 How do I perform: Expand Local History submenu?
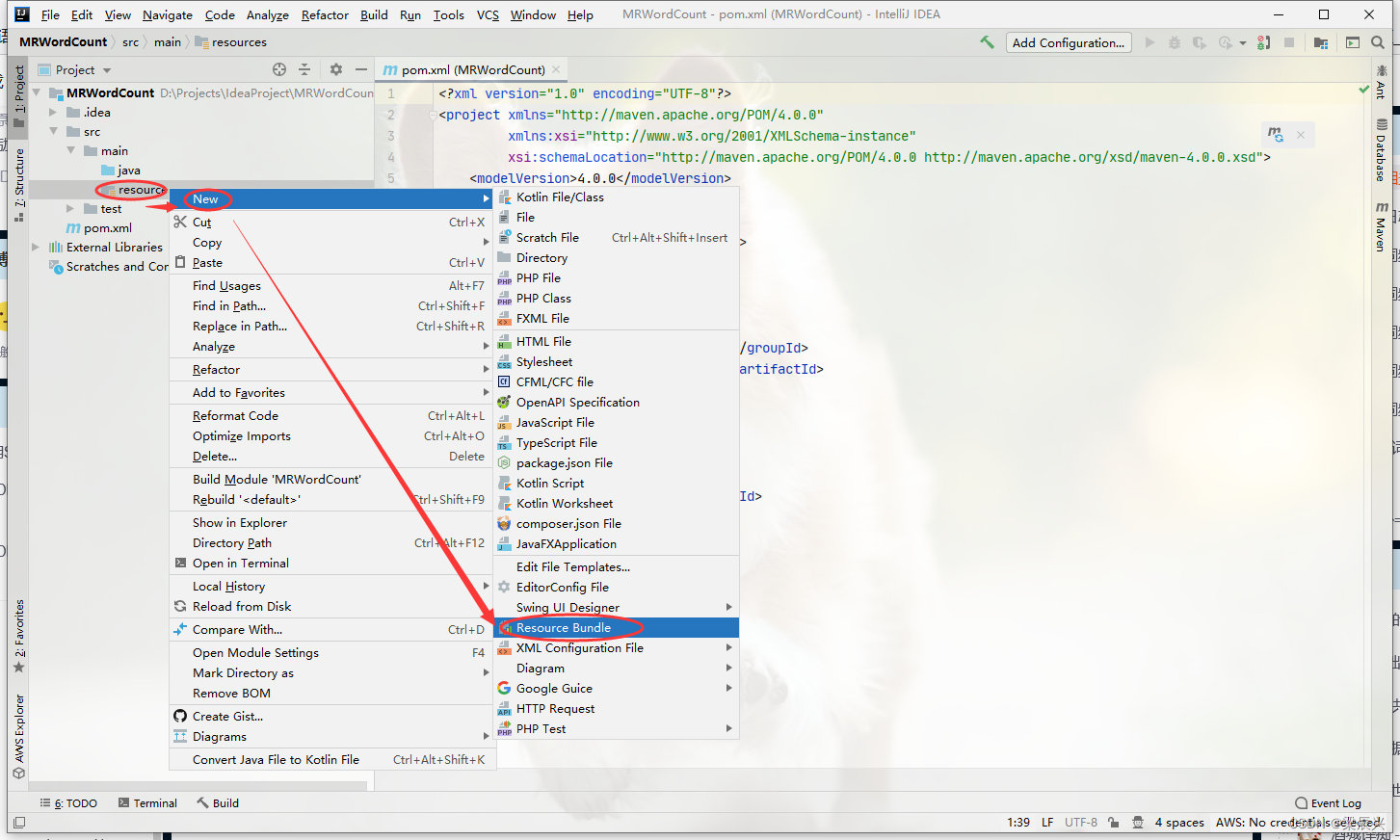pyautogui.click(x=330, y=586)
